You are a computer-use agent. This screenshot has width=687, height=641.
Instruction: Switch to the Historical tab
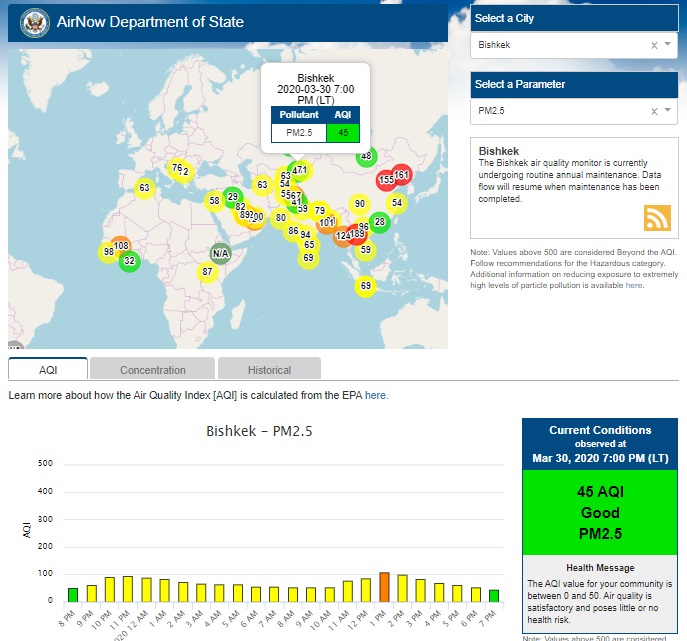269,370
